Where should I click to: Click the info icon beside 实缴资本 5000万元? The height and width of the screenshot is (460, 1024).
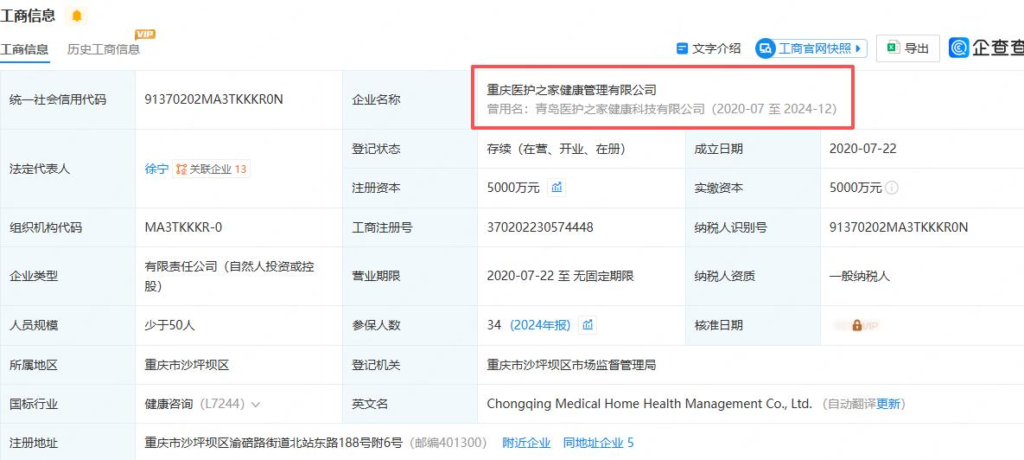coord(892,188)
